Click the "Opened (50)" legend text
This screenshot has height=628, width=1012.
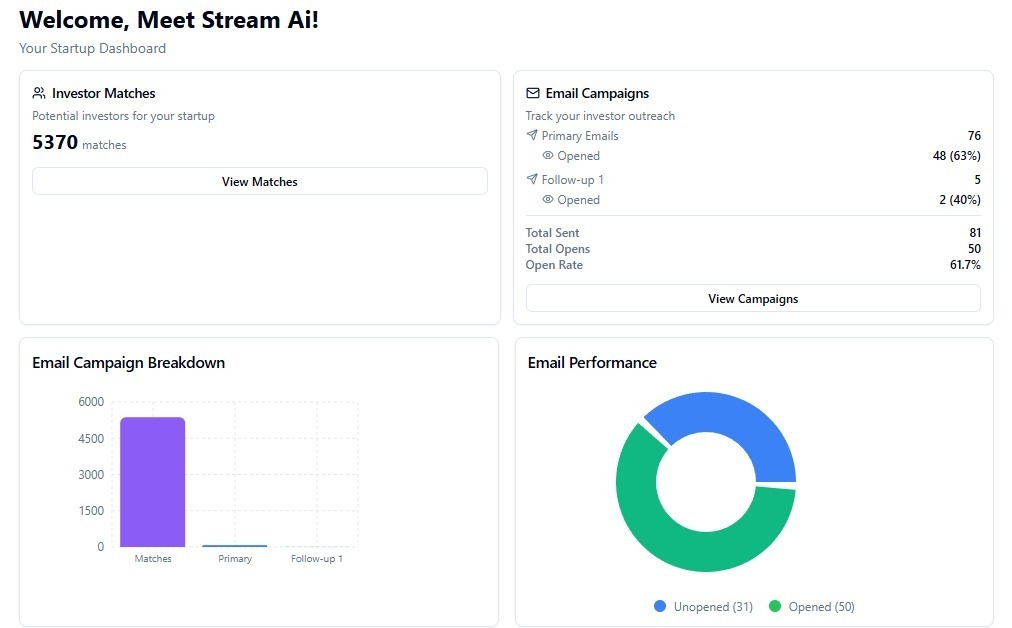click(822, 607)
